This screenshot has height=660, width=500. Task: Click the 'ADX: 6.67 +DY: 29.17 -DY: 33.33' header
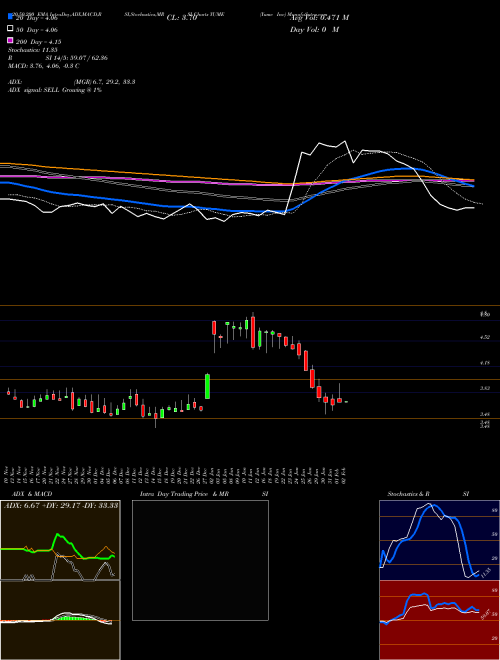61,505
